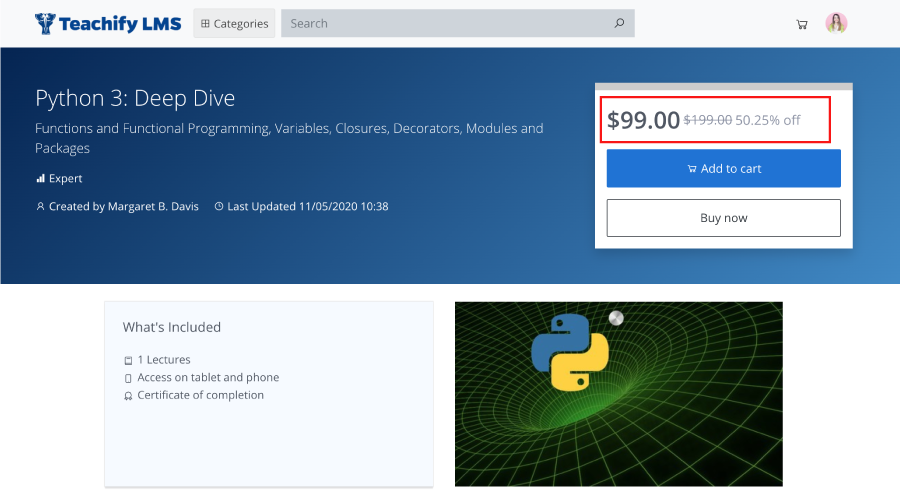Click the 1 Lectures entry
The image size is (900, 495).
pos(164,360)
